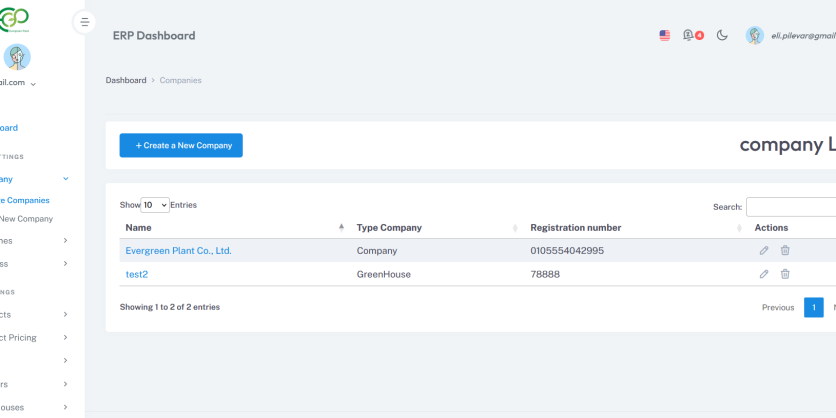This screenshot has height=418, width=836.
Task: Expand the sidebar item below Pricing
Action: [66, 360]
